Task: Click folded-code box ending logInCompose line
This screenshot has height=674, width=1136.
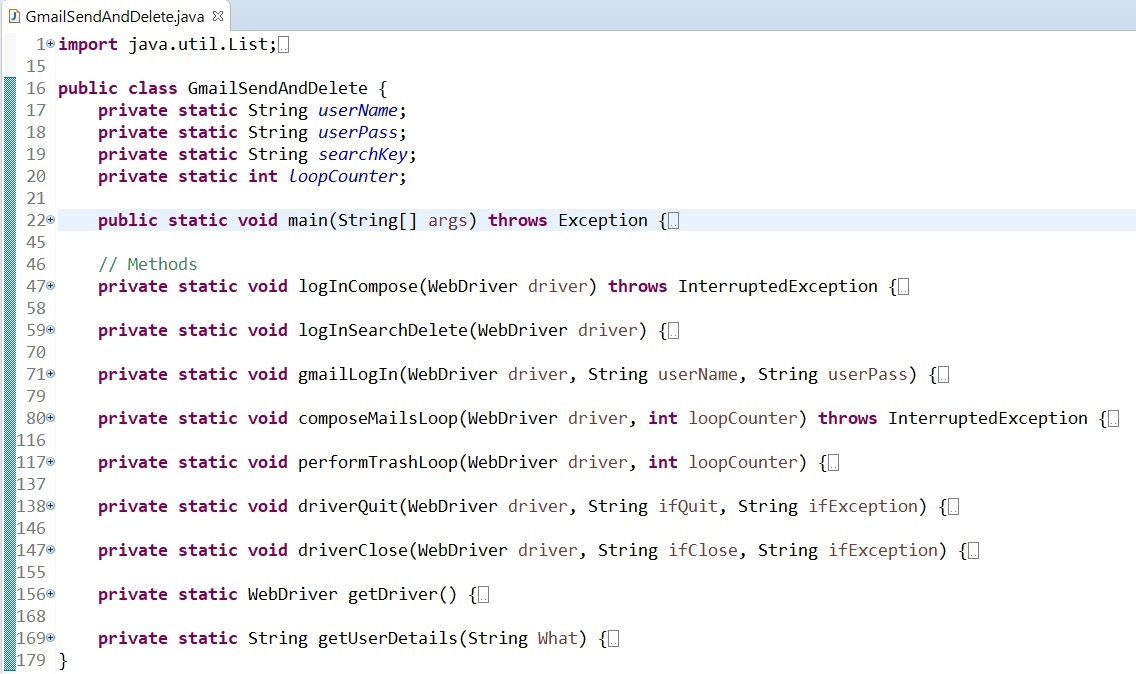Action: (x=903, y=287)
